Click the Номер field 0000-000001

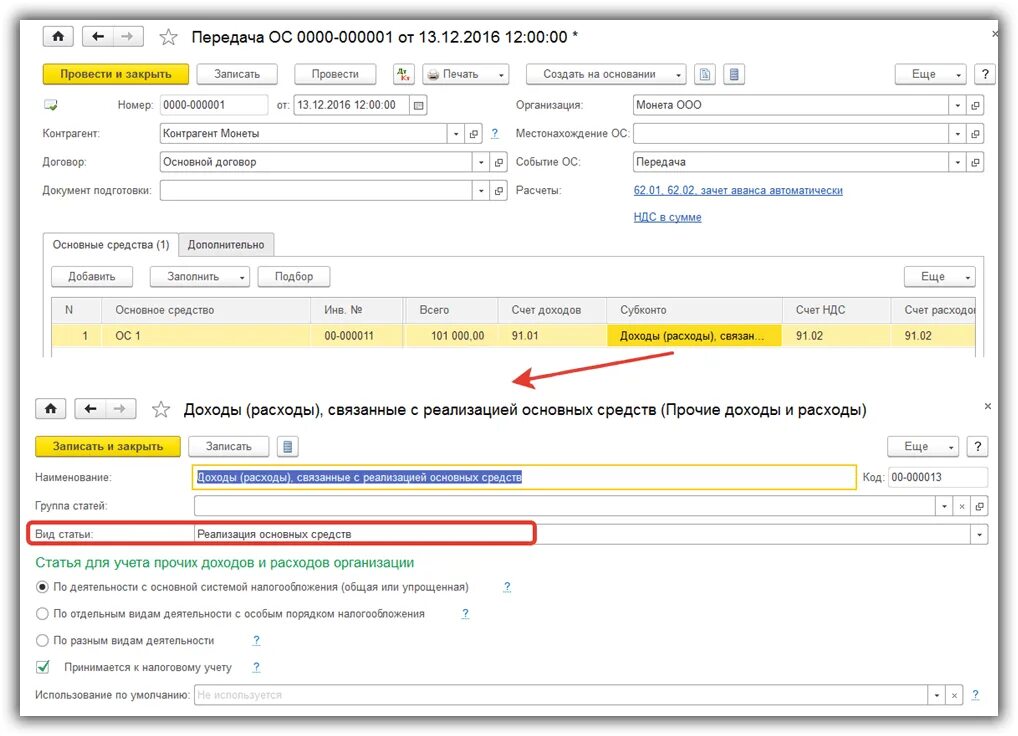click(214, 105)
